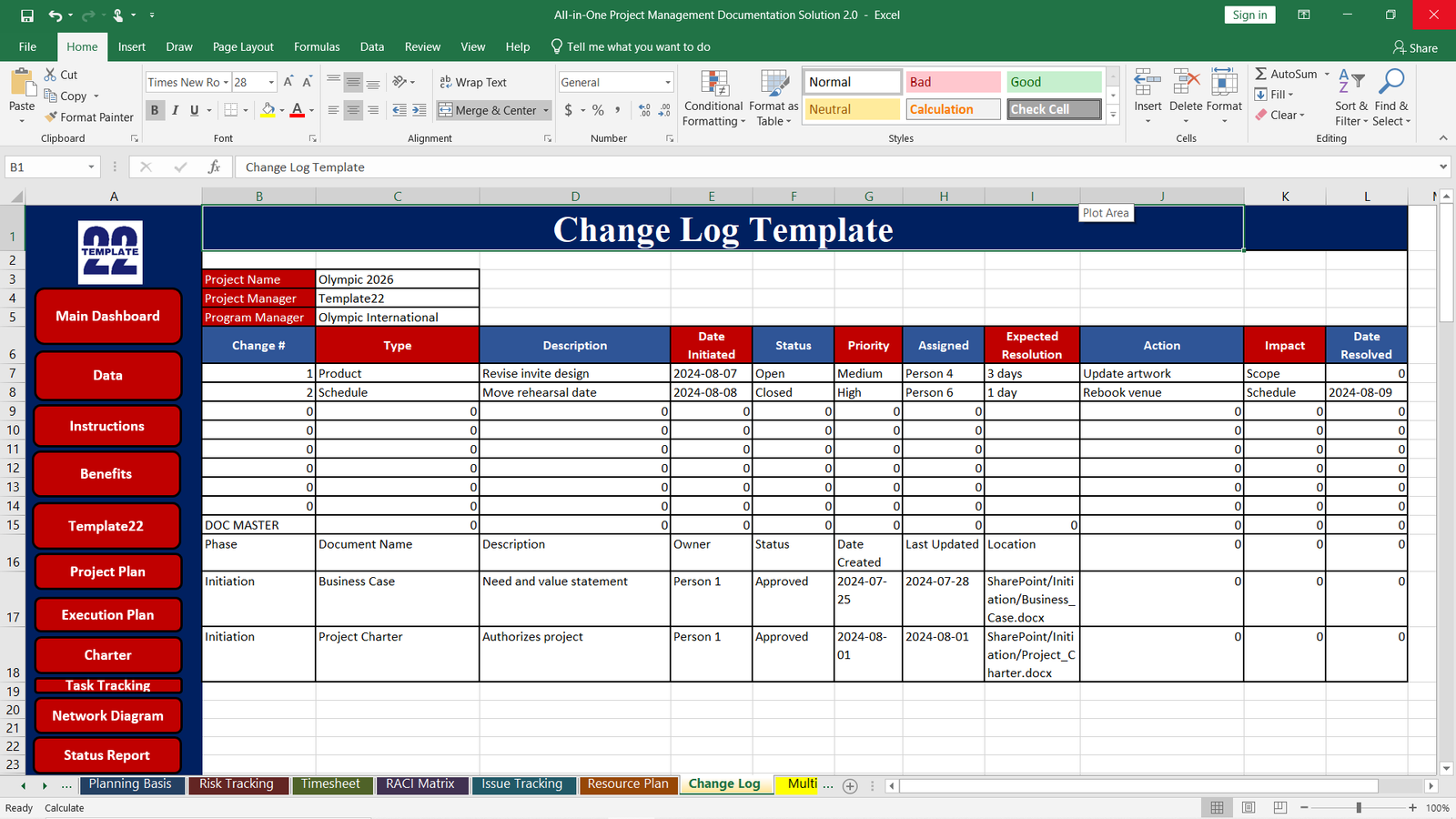
Task: Click the Execution Plan button
Action: click(x=107, y=614)
